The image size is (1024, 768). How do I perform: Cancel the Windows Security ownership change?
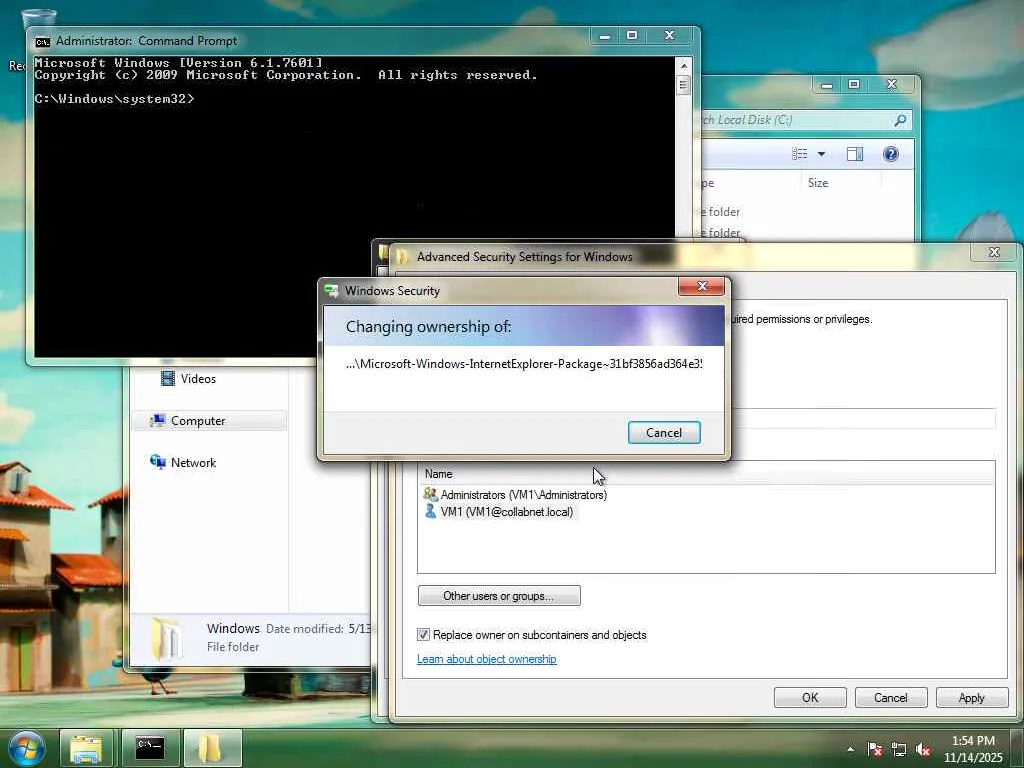[x=664, y=432]
